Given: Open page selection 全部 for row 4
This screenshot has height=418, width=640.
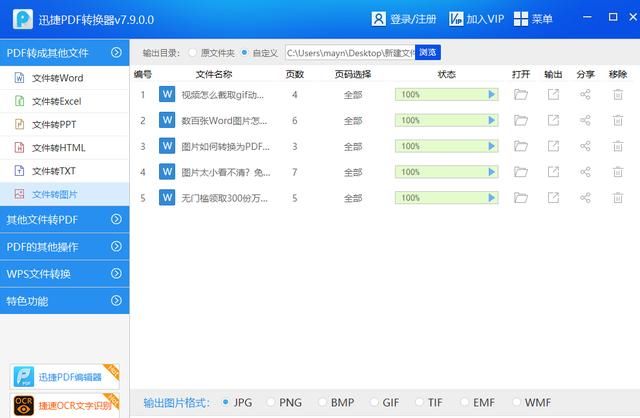Looking at the screenshot, I should point(353,172).
